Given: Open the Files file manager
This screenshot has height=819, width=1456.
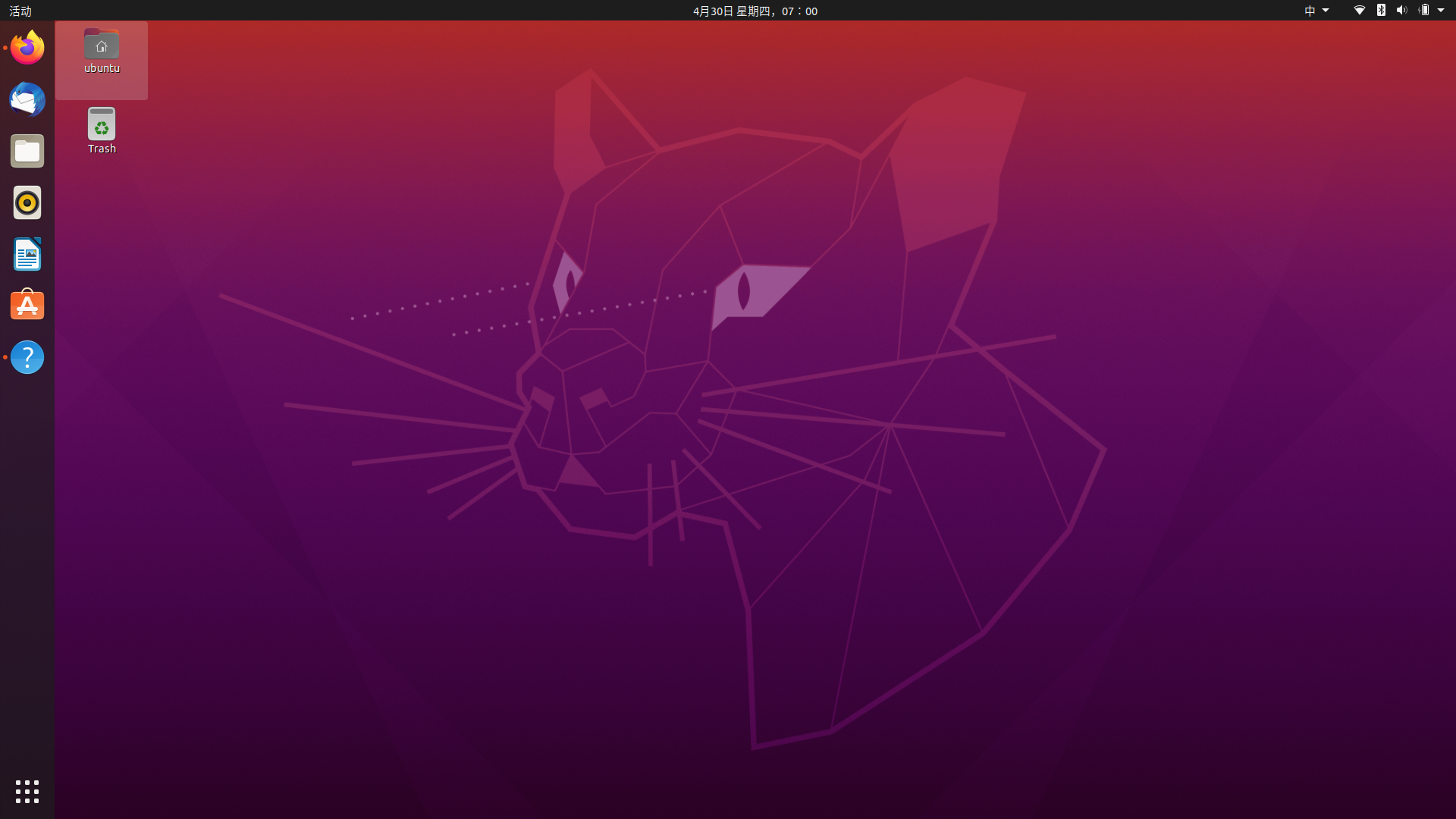Looking at the screenshot, I should coord(27,151).
